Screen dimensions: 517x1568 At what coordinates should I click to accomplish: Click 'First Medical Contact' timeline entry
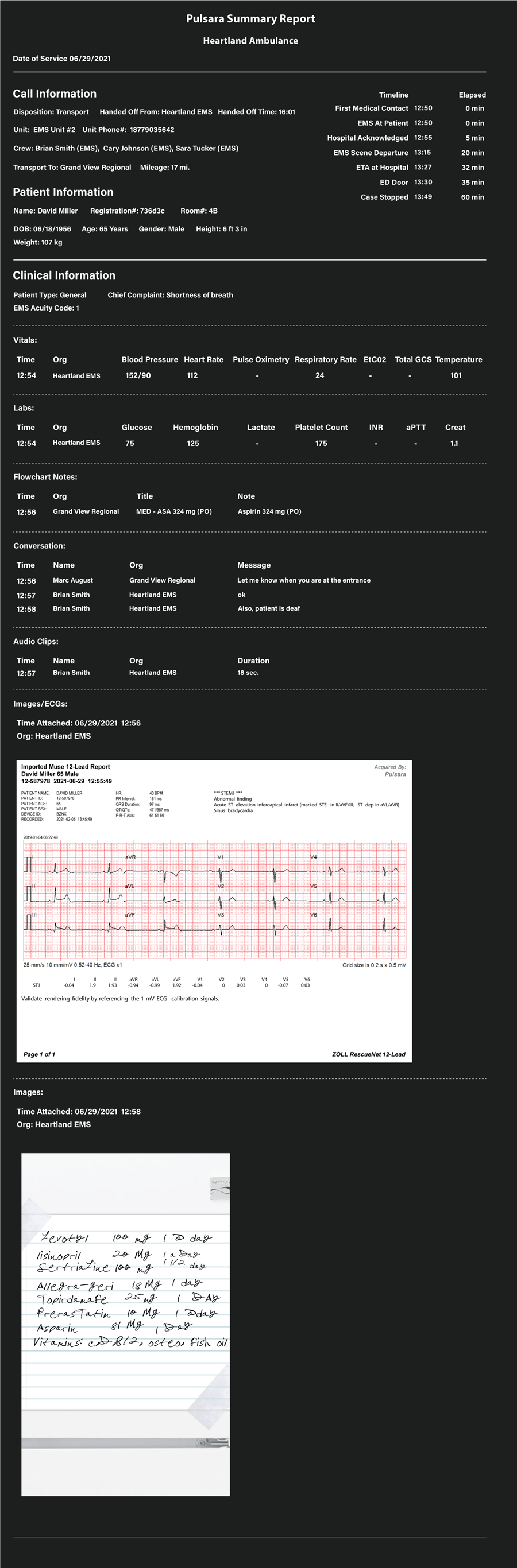pyautogui.click(x=372, y=108)
